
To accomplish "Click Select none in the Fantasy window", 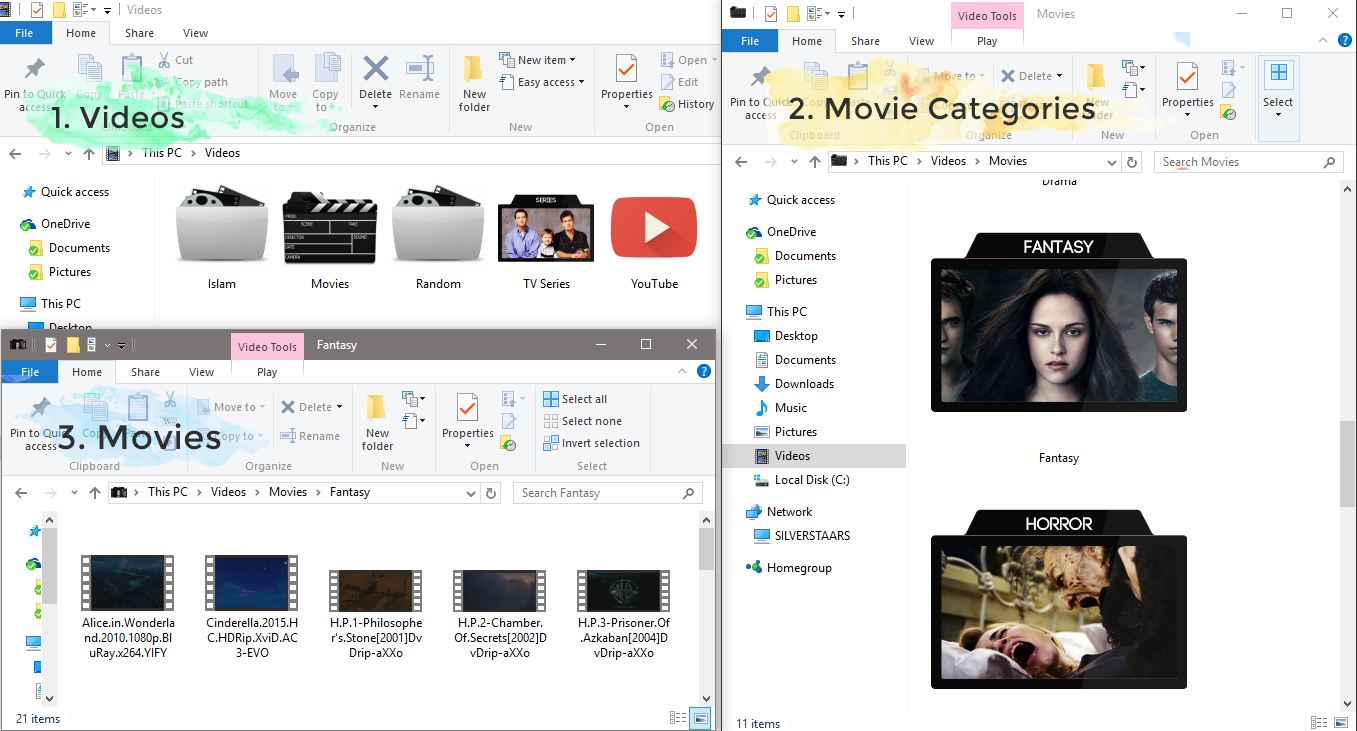I will [x=582, y=421].
